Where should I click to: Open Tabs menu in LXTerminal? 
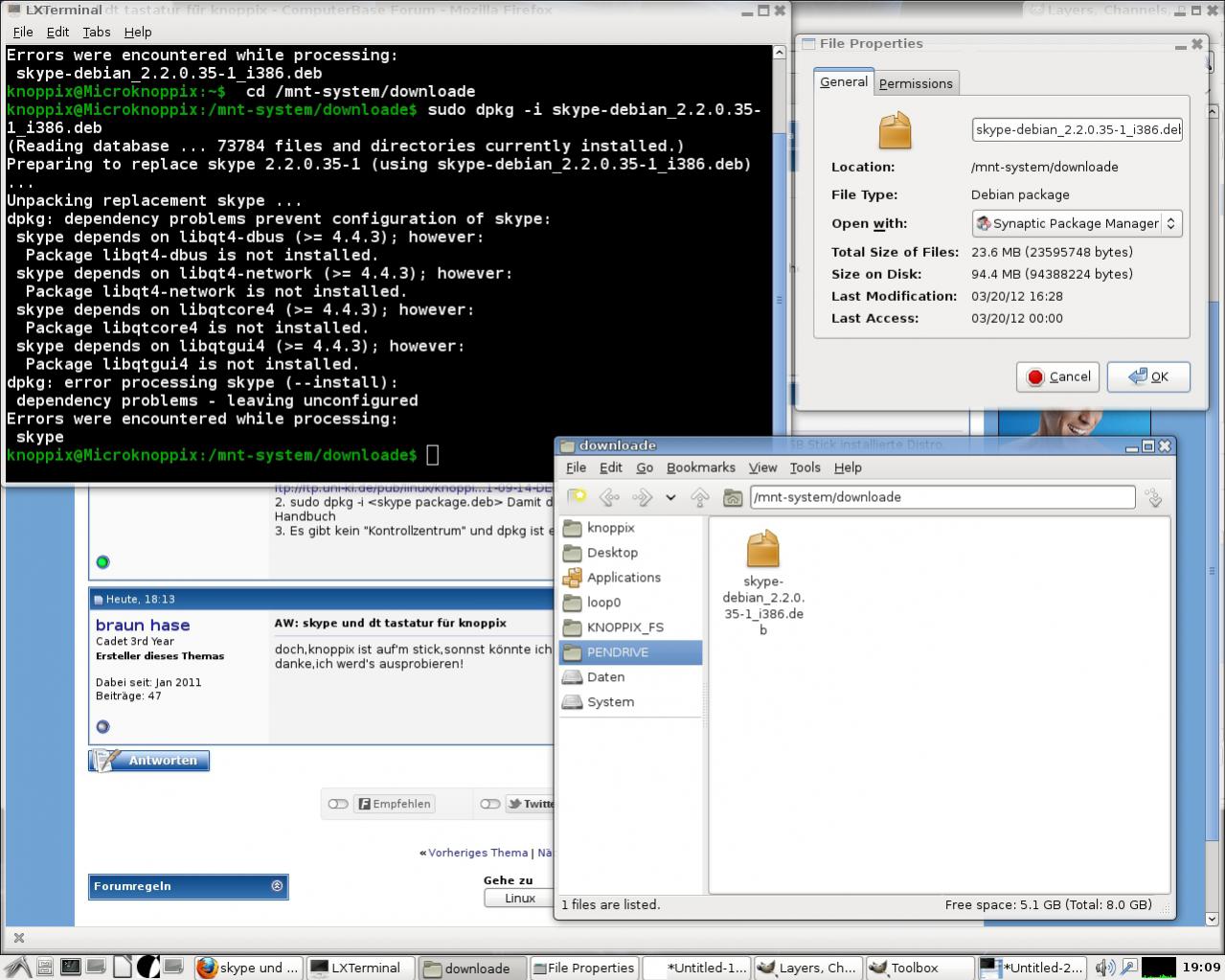click(x=97, y=32)
